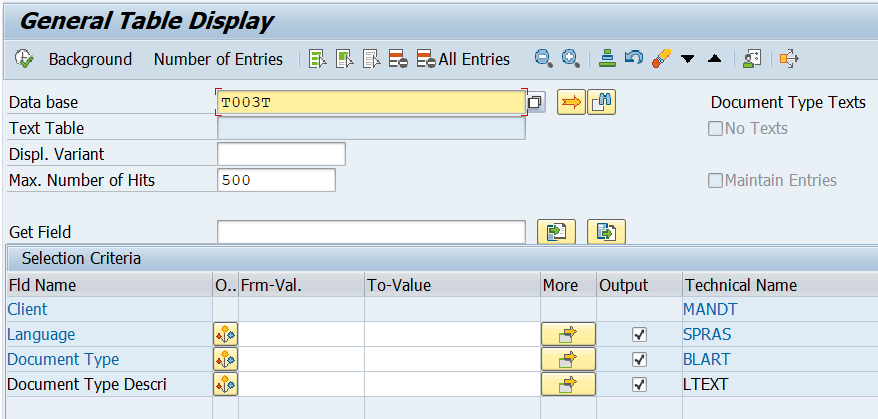Click the Document Type Descri row label
This screenshot has width=878, height=419.
[87, 384]
